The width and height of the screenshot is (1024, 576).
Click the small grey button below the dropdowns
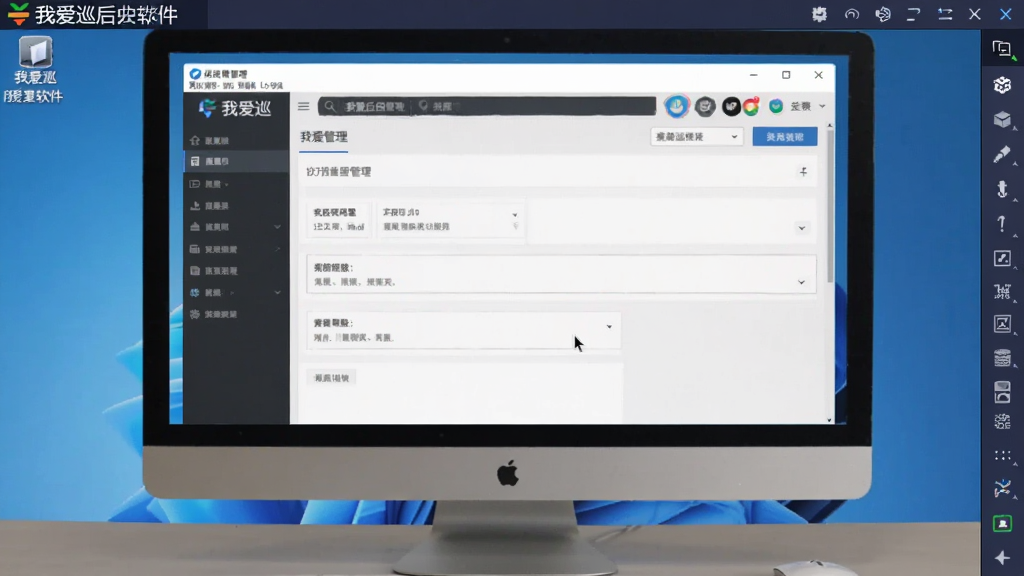[x=332, y=377]
